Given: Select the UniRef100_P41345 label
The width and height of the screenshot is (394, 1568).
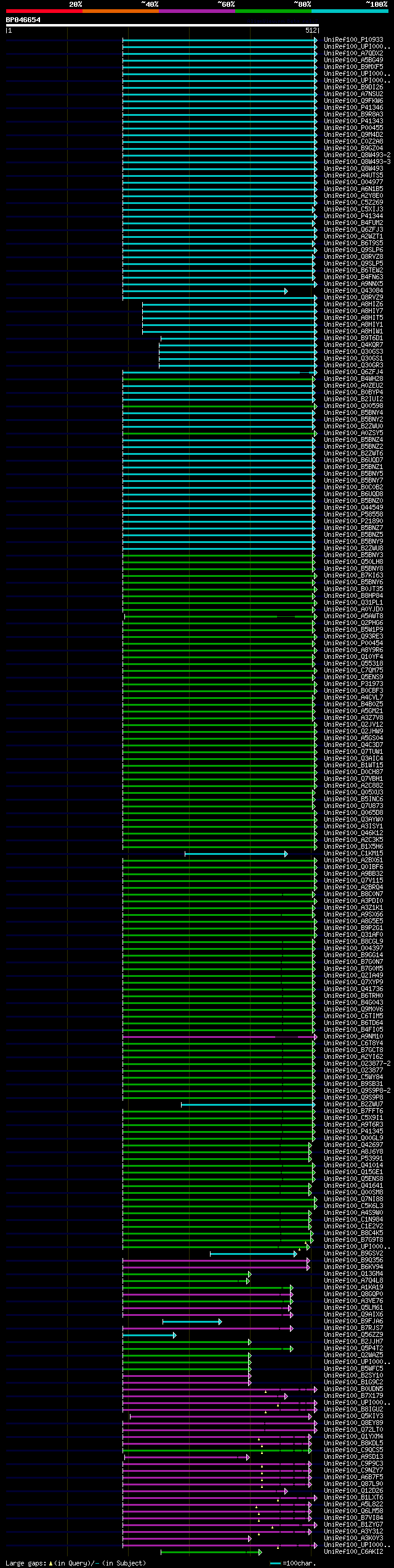Looking at the screenshot, I should click(x=353, y=1132).
